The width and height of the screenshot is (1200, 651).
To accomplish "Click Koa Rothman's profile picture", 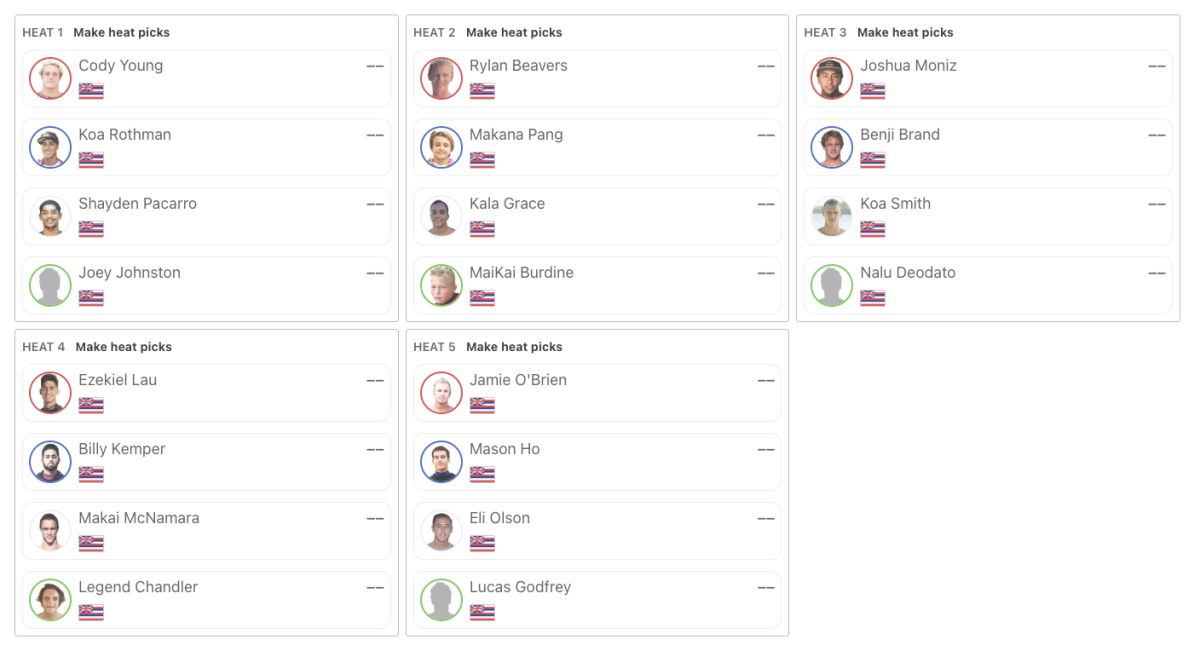I will [50, 147].
